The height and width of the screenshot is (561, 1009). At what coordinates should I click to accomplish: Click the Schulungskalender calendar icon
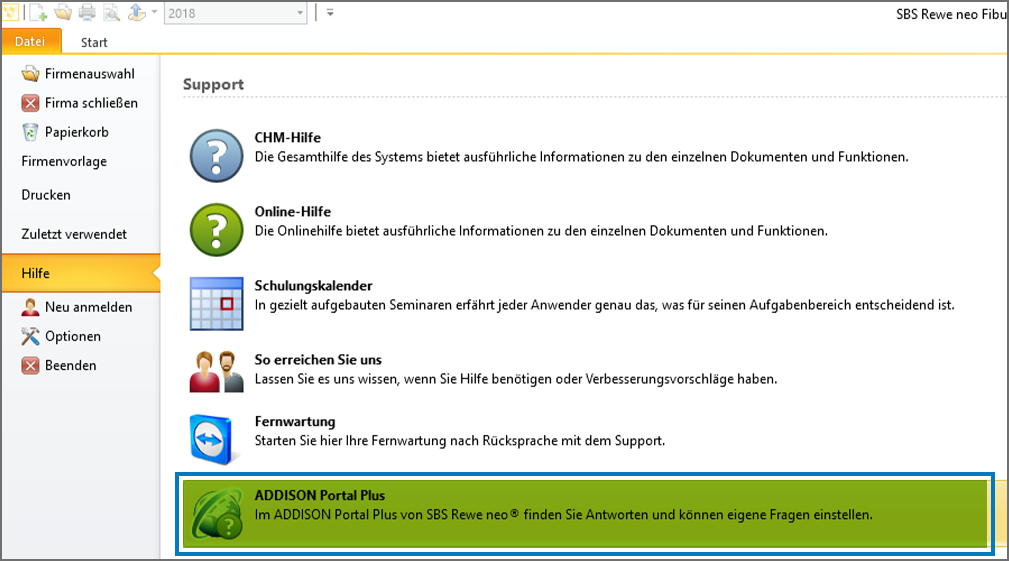click(x=217, y=304)
